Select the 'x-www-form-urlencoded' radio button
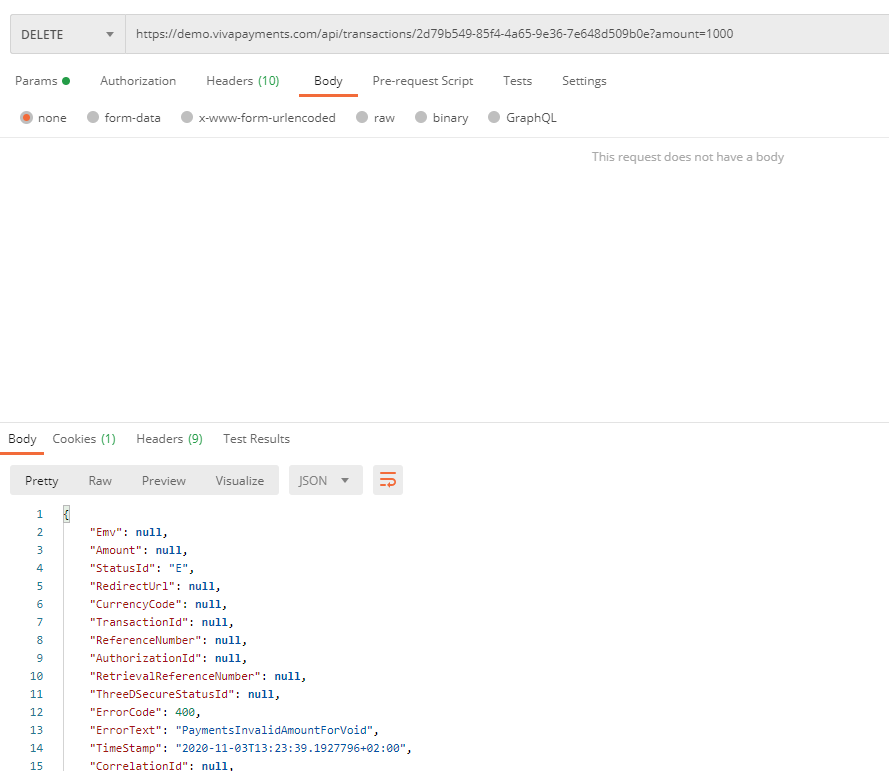 [x=187, y=117]
